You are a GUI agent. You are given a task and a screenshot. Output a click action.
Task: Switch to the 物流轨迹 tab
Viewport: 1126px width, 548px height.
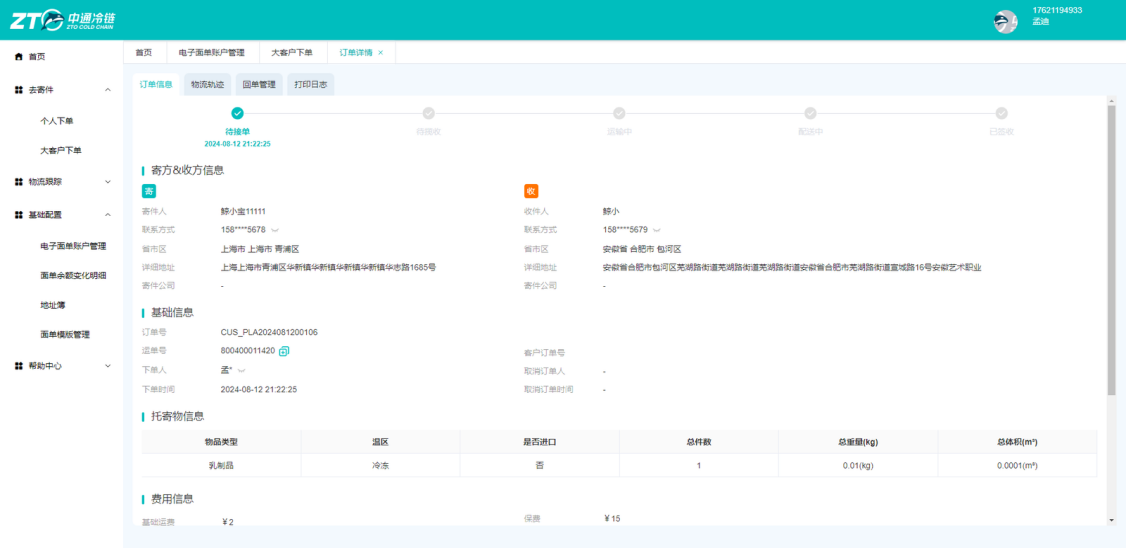click(208, 85)
